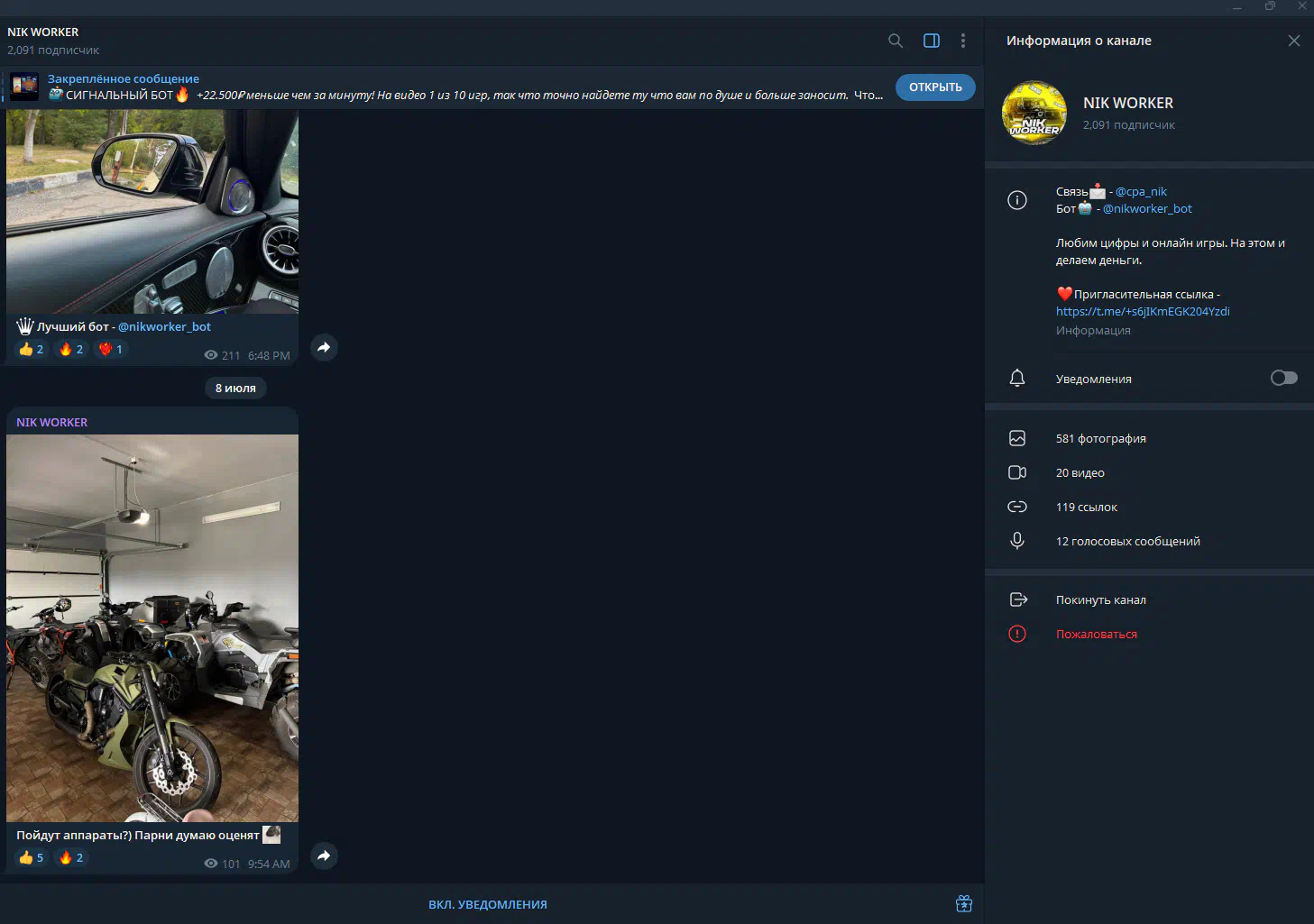Click the NIK WORKER post author name
Viewport: 1314px width, 924px height.
(x=52, y=422)
